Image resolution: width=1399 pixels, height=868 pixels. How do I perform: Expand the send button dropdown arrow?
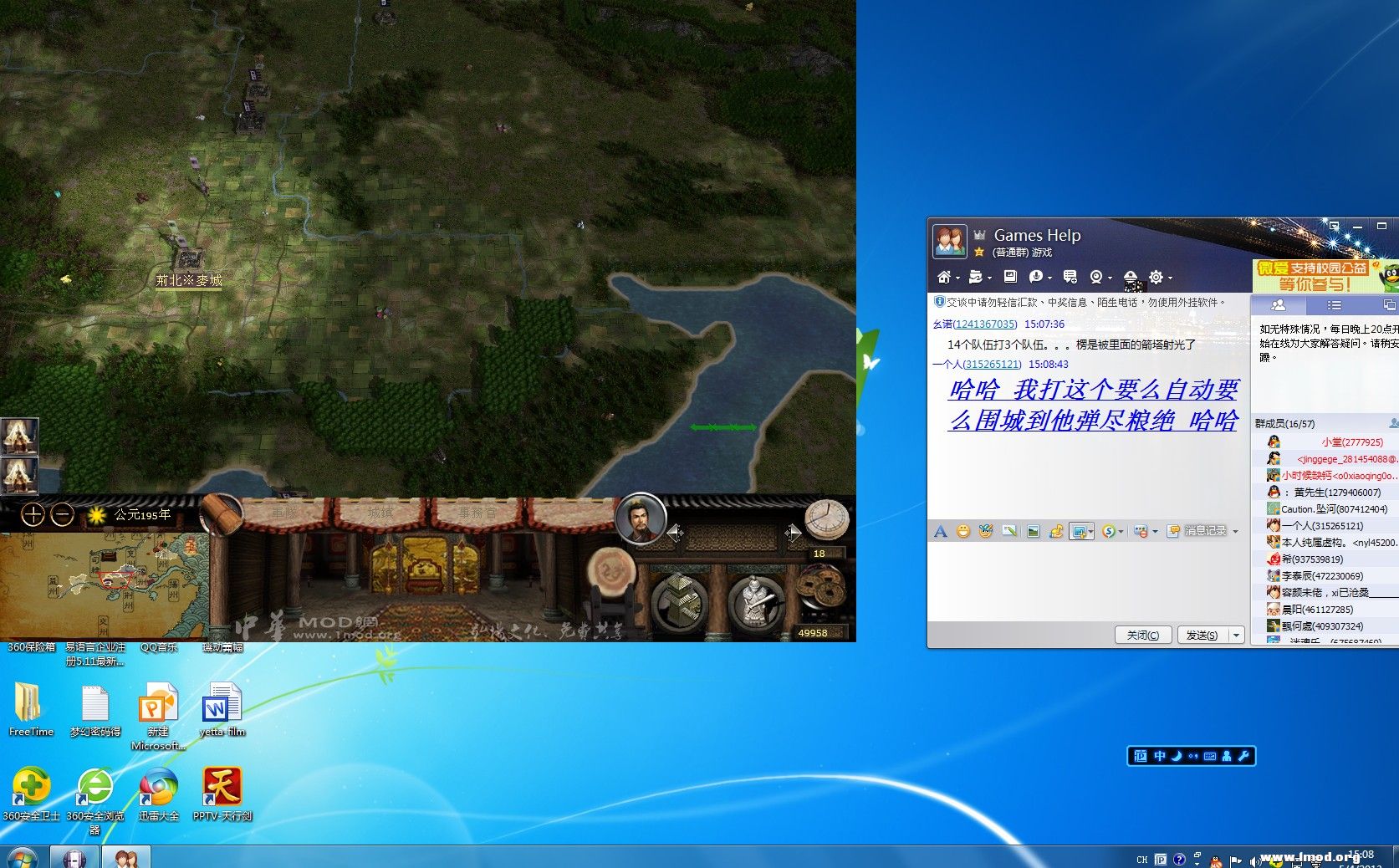(1236, 636)
